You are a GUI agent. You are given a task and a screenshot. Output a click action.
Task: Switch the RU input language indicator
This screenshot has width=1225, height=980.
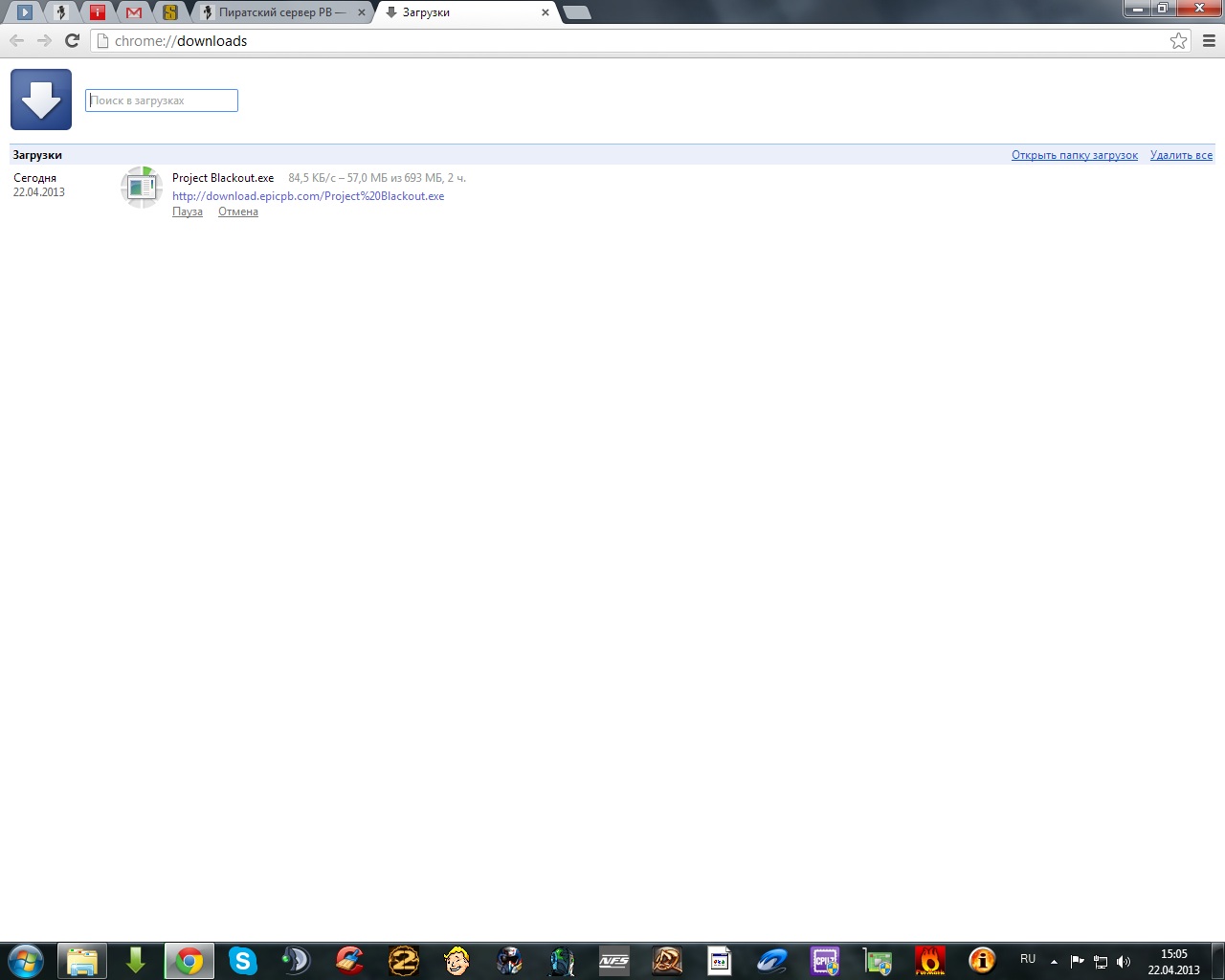(1028, 959)
